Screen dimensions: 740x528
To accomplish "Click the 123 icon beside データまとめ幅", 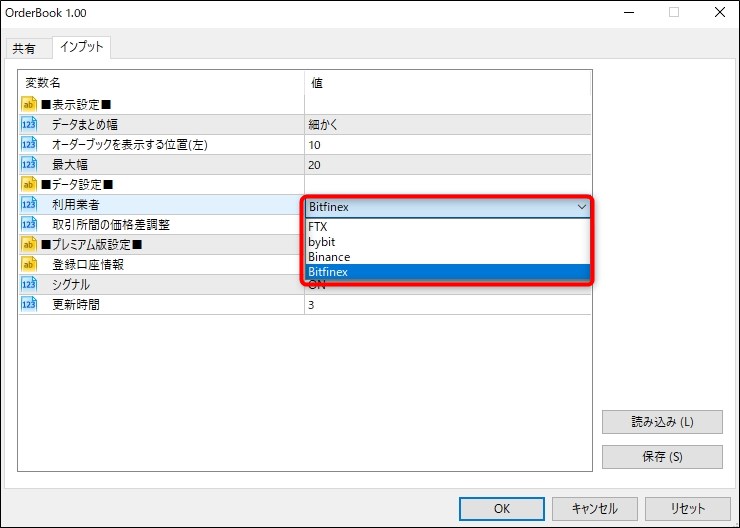I will (x=29, y=125).
